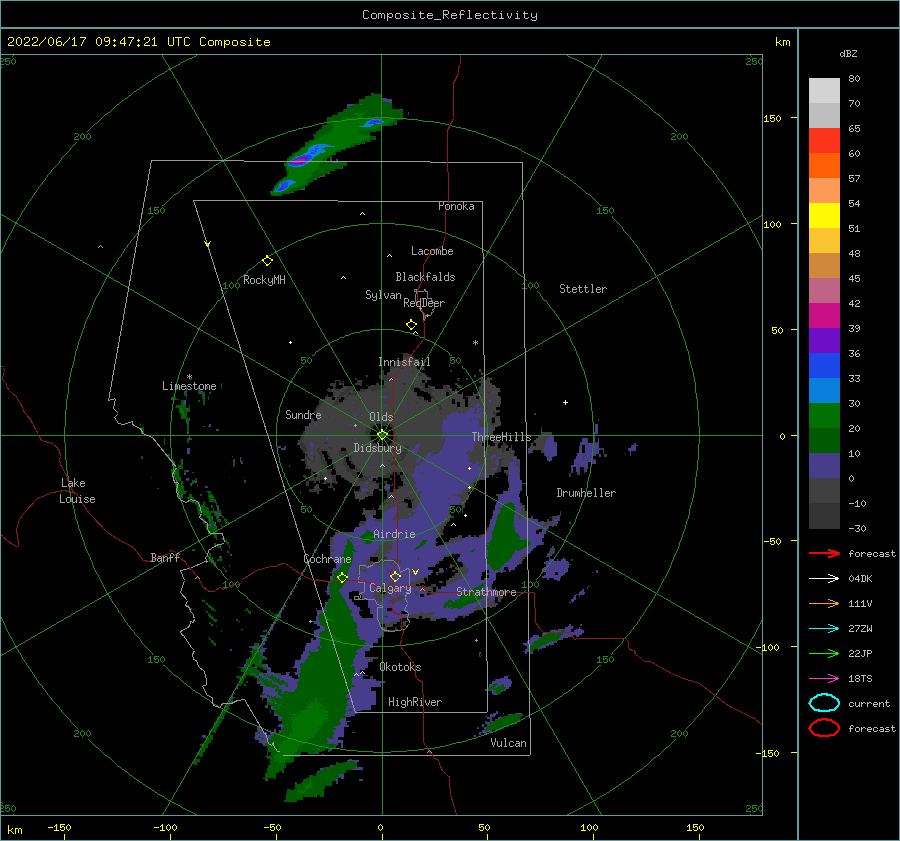Click the Innisfail city label
Screen dimensions: 900x841
(404, 362)
